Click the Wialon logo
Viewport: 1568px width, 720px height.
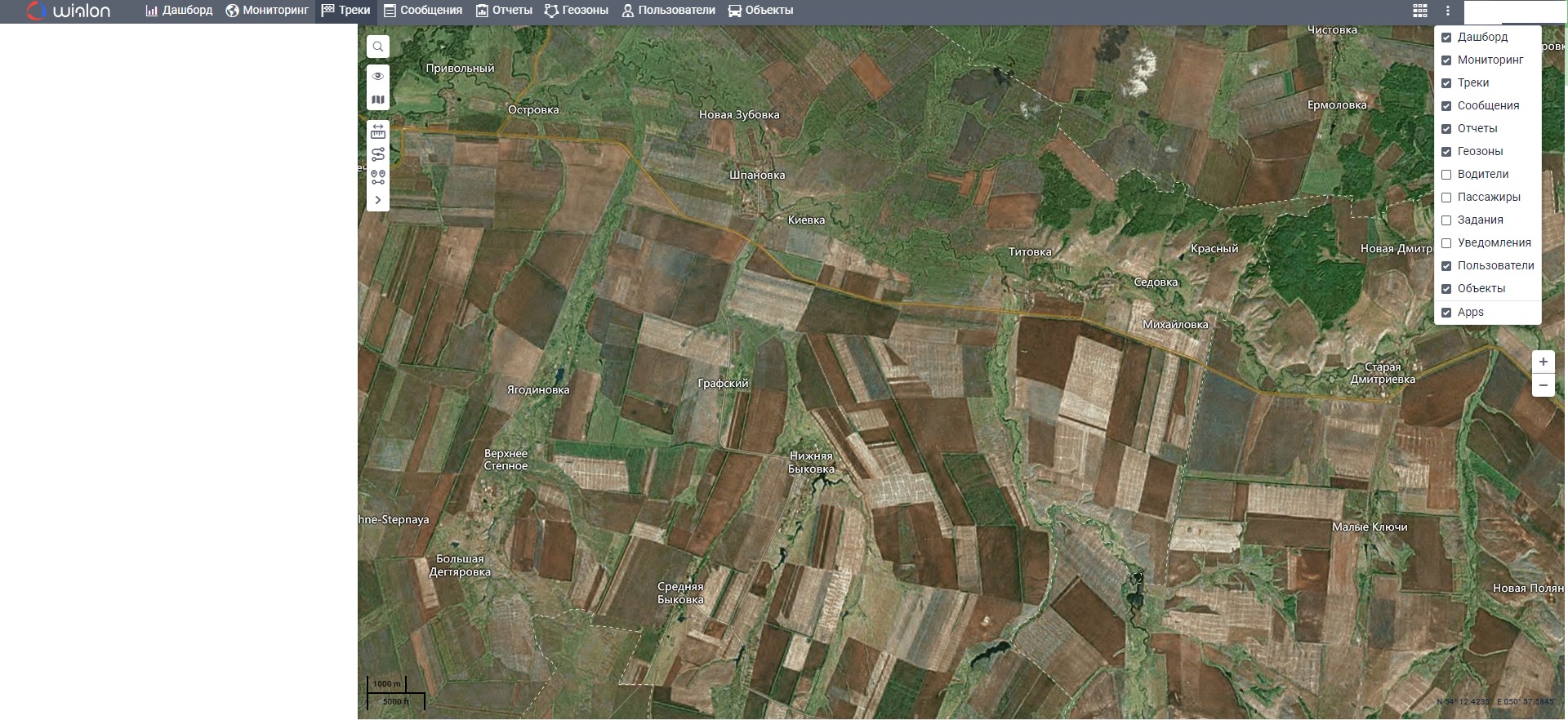[69, 11]
